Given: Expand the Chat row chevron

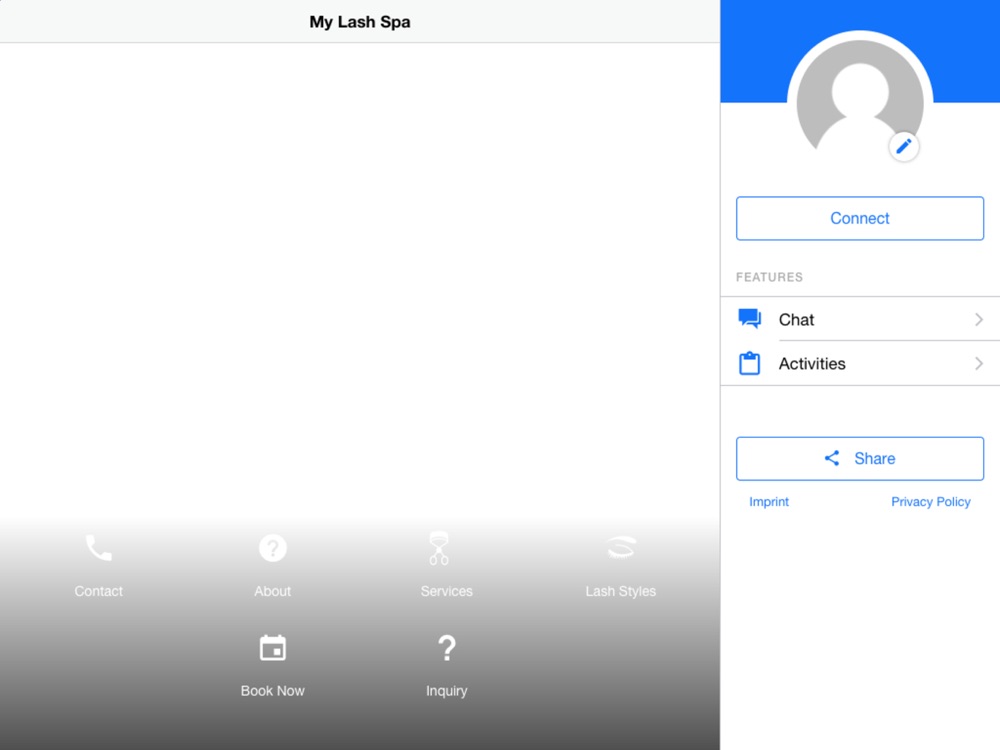Looking at the screenshot, I should 978,320.
